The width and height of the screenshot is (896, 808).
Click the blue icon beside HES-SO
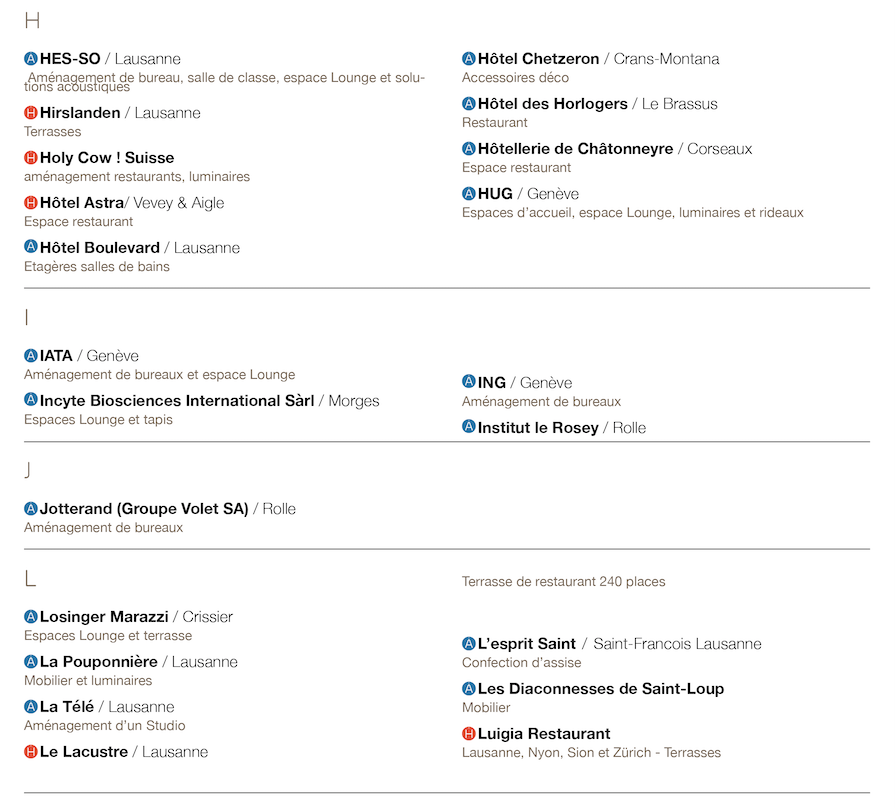(31, 58)
